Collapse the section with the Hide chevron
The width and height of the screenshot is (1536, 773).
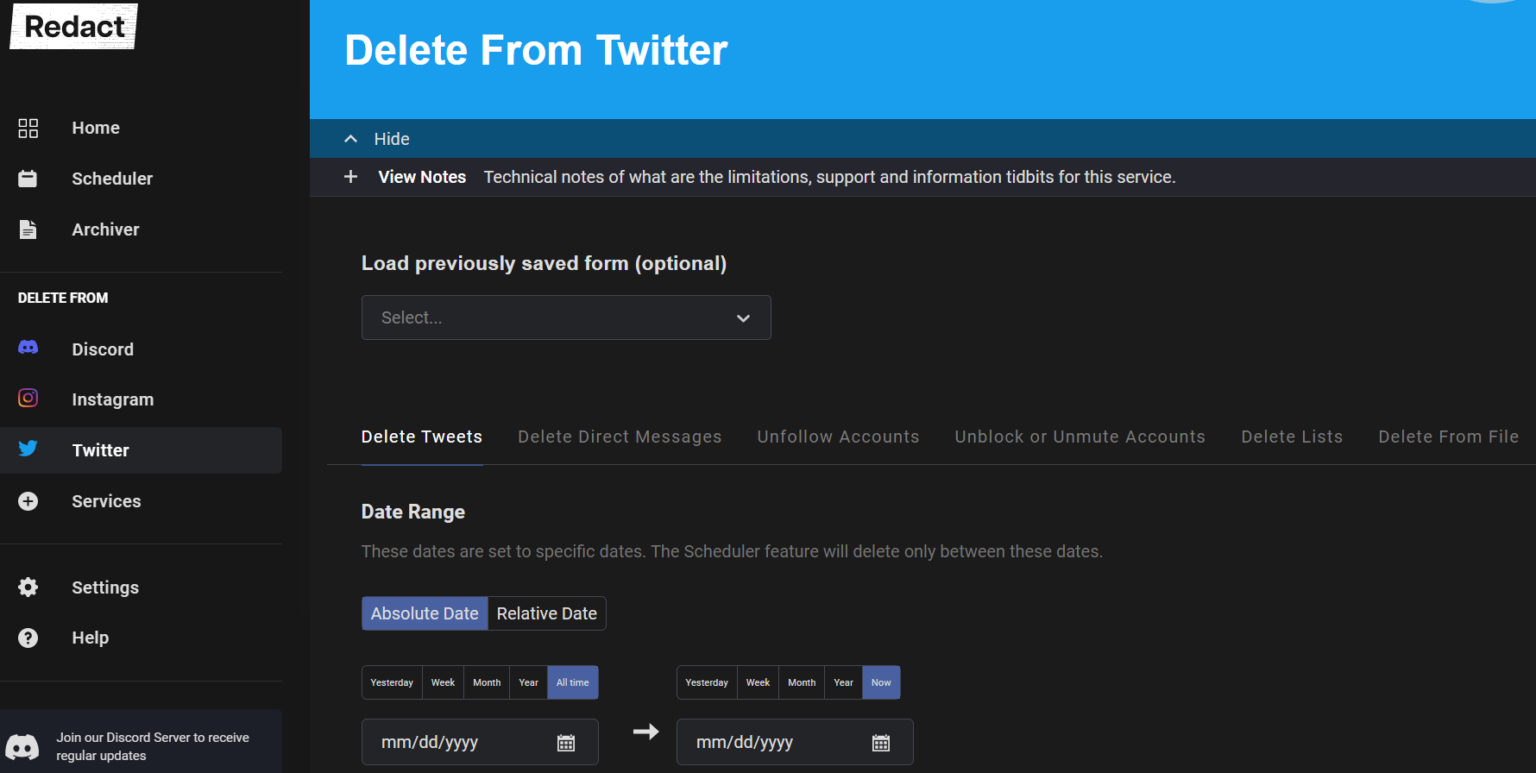pyautogui.click(x=351, y=139)
